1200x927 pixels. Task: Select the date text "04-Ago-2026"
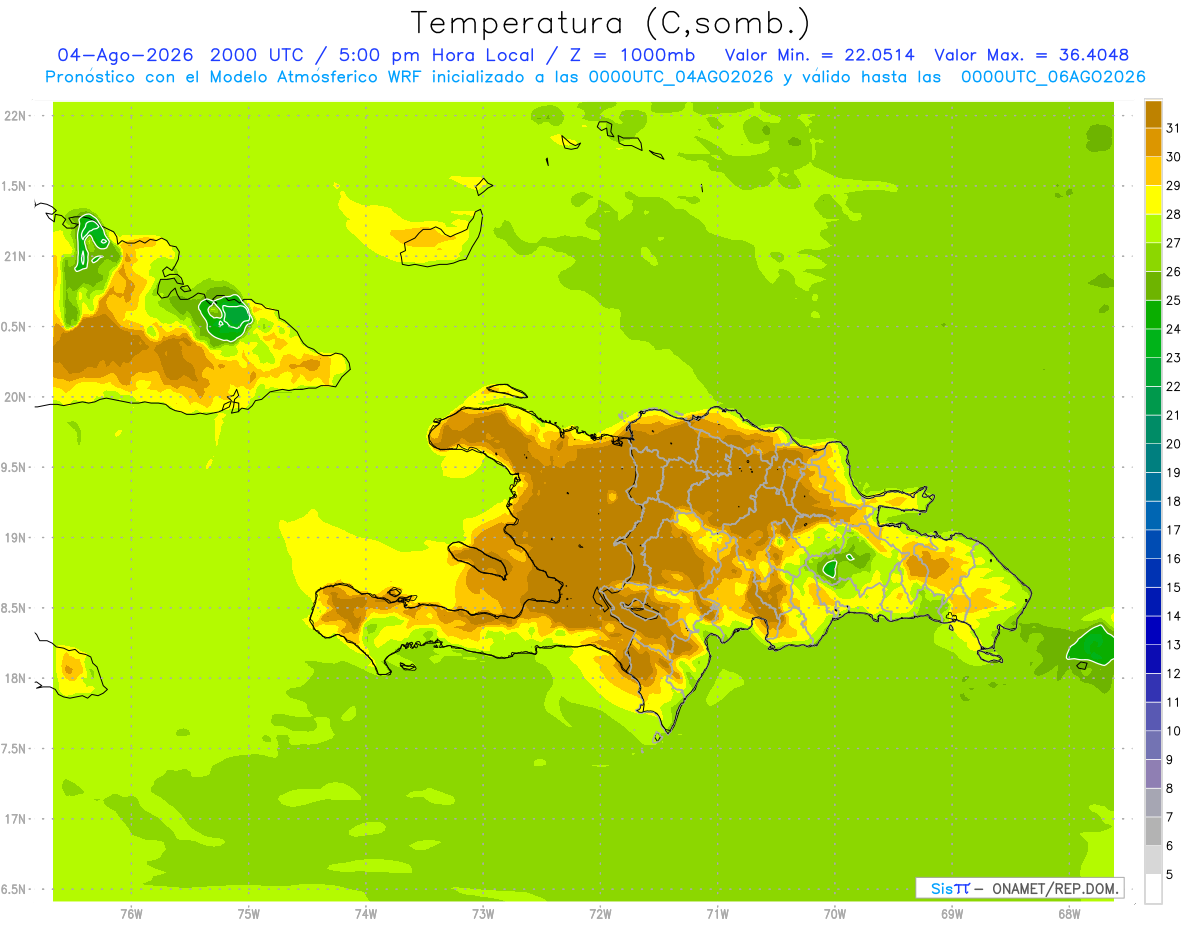[126, 55]
